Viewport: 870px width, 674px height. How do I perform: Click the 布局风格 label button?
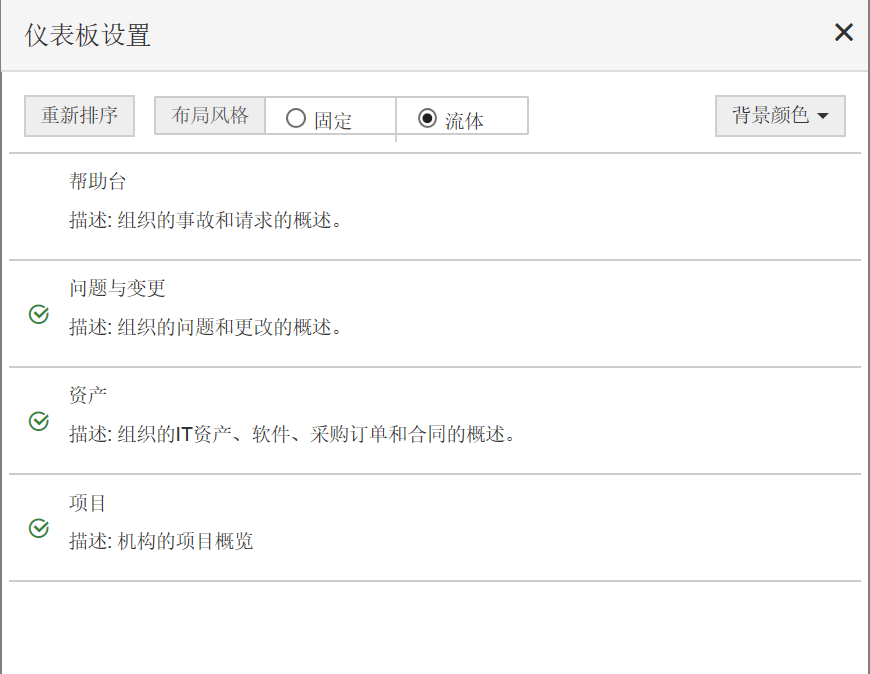point(210,116)
